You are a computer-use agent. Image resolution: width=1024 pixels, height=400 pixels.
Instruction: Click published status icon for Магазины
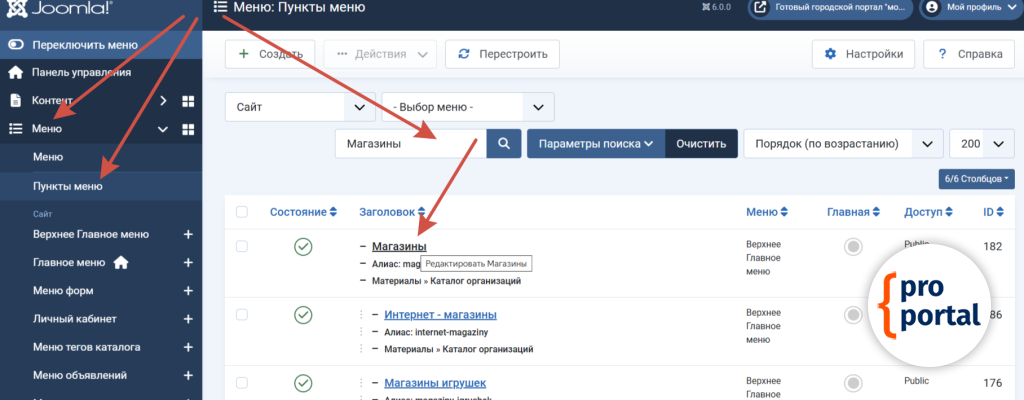pos(303,247)
